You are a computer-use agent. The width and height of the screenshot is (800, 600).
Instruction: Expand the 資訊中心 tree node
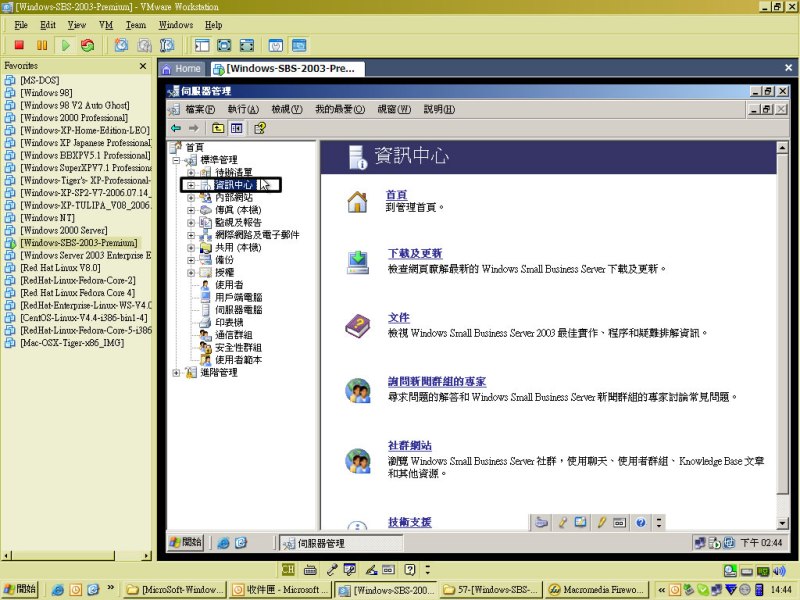(191, 185)
